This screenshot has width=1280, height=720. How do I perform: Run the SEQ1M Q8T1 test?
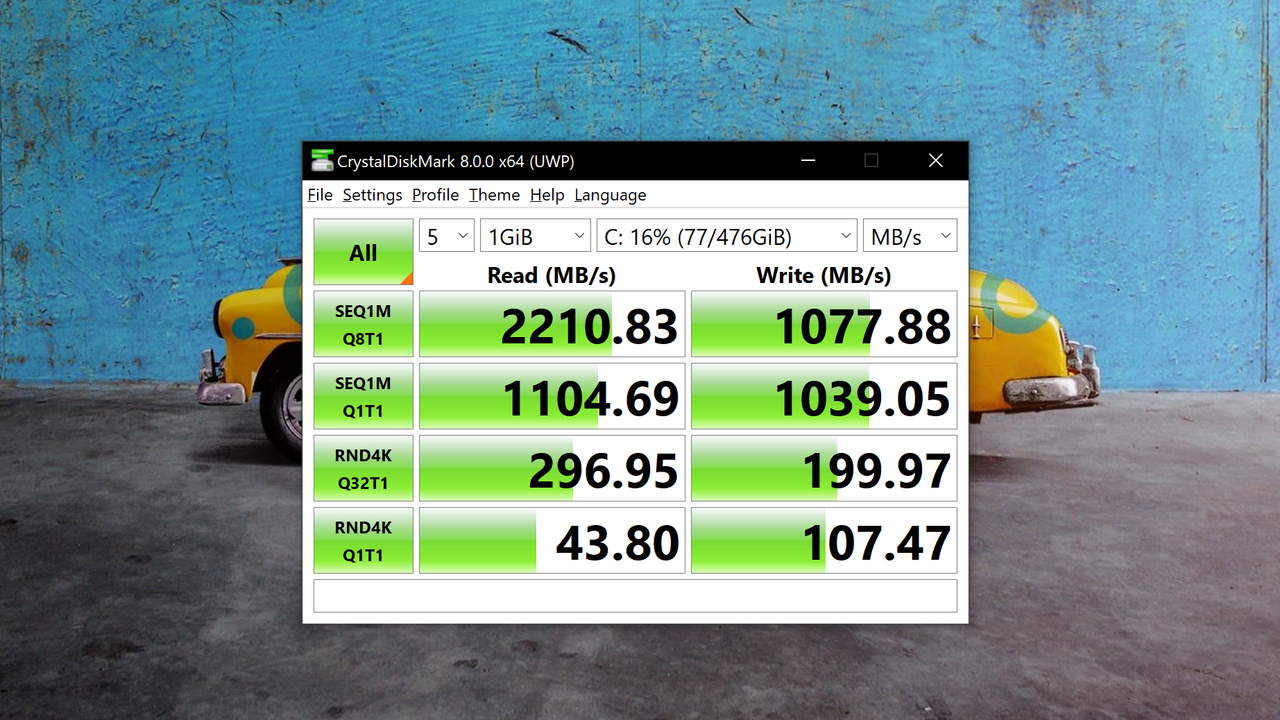(363, 324)
